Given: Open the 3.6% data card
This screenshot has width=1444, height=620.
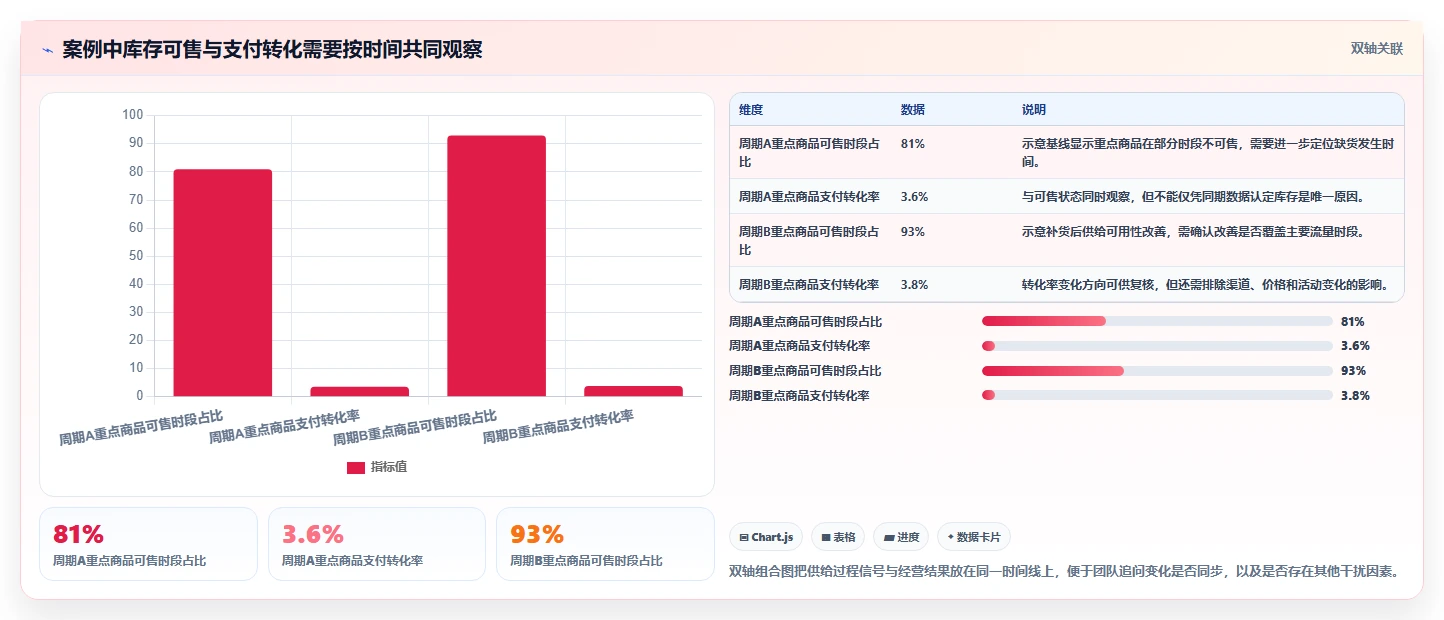Looking at the screenshot, I should pos(377,544).
